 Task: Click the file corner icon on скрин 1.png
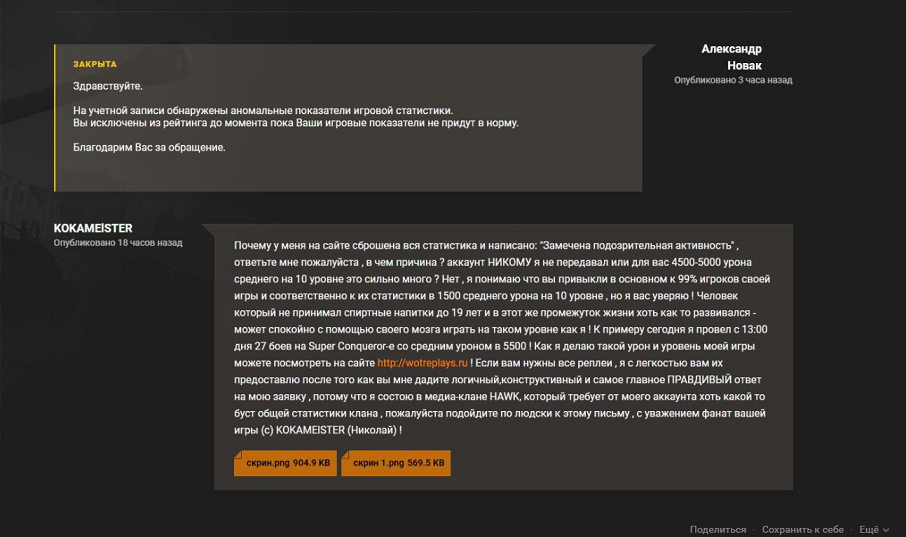tap(345, 454)
